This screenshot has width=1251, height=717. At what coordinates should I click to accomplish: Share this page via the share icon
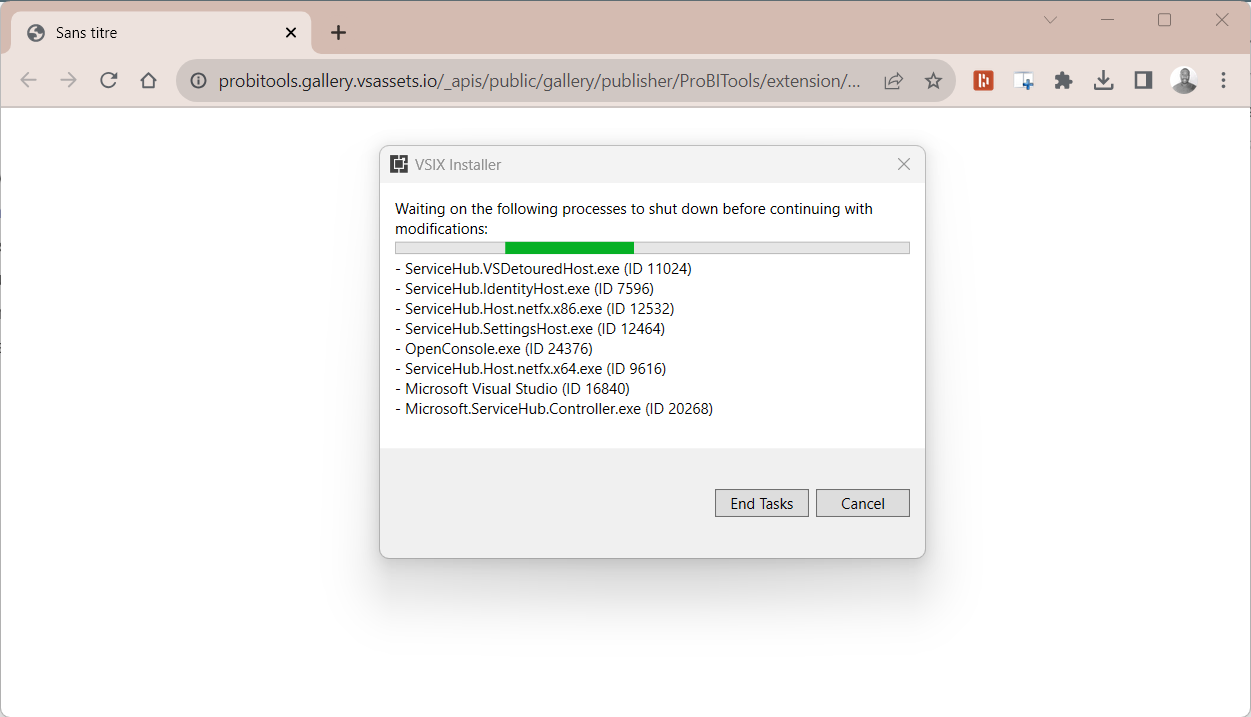pyautogui.click(x=894, y=81)
